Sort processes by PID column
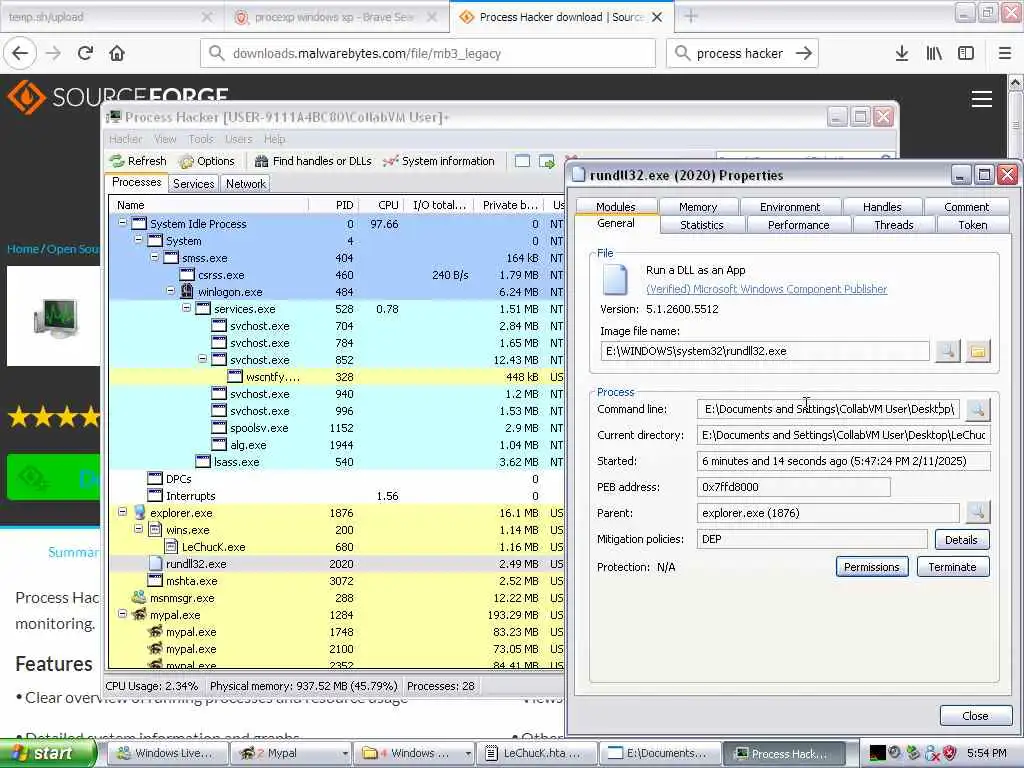This screenshot has height=768, width=1024. [x=334, y=205]
